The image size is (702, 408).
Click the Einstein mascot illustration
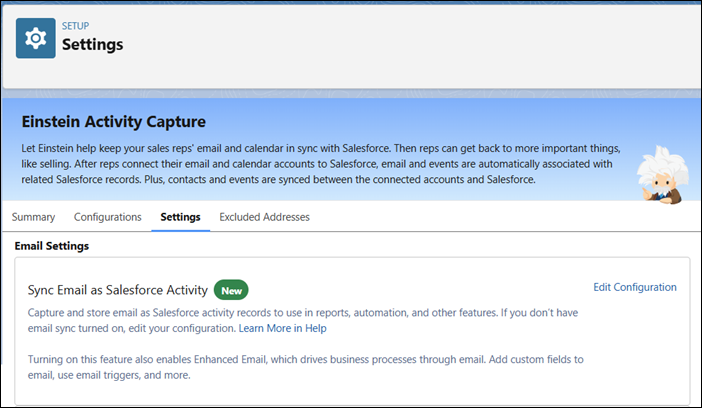click(662, 174)
